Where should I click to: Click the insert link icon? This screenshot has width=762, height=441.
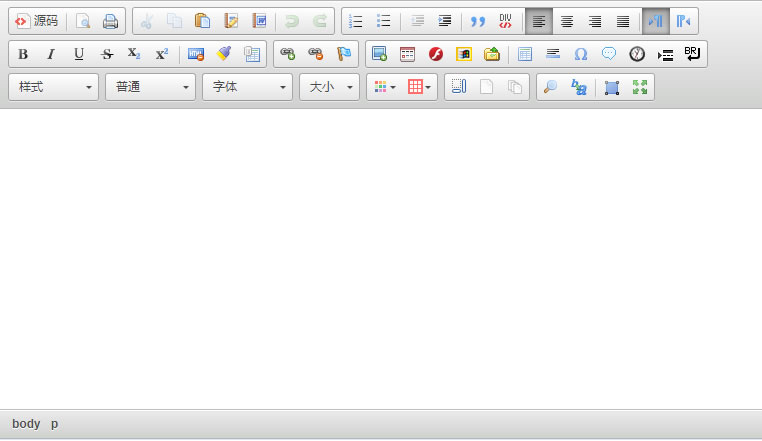[x=288, y=54]
